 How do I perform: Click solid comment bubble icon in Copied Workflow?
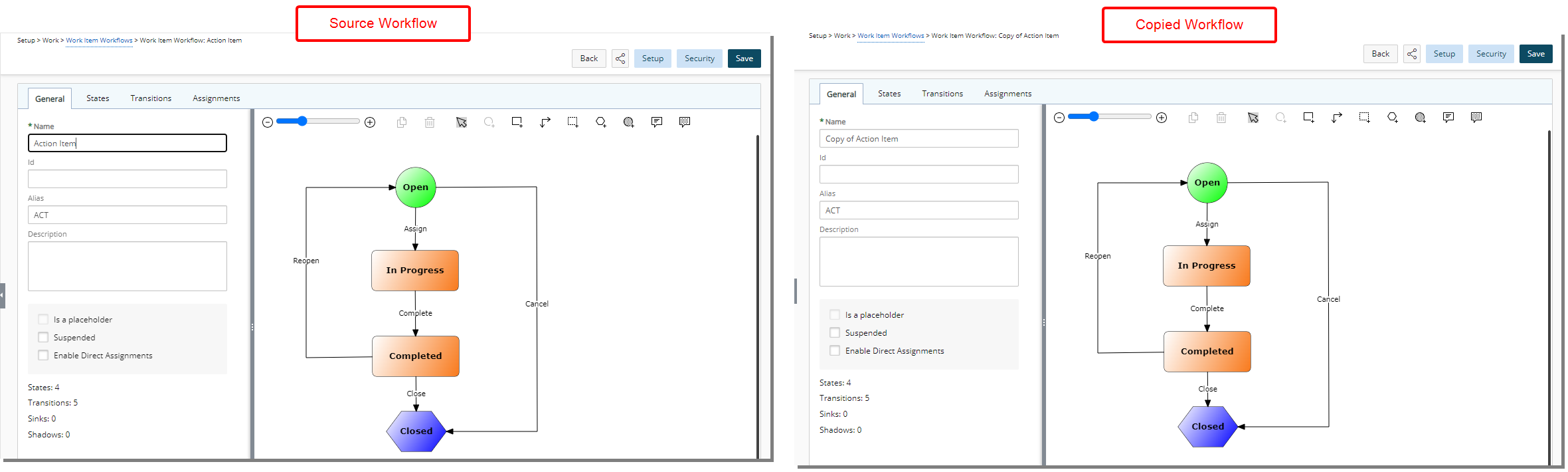tap(1448, 118)
